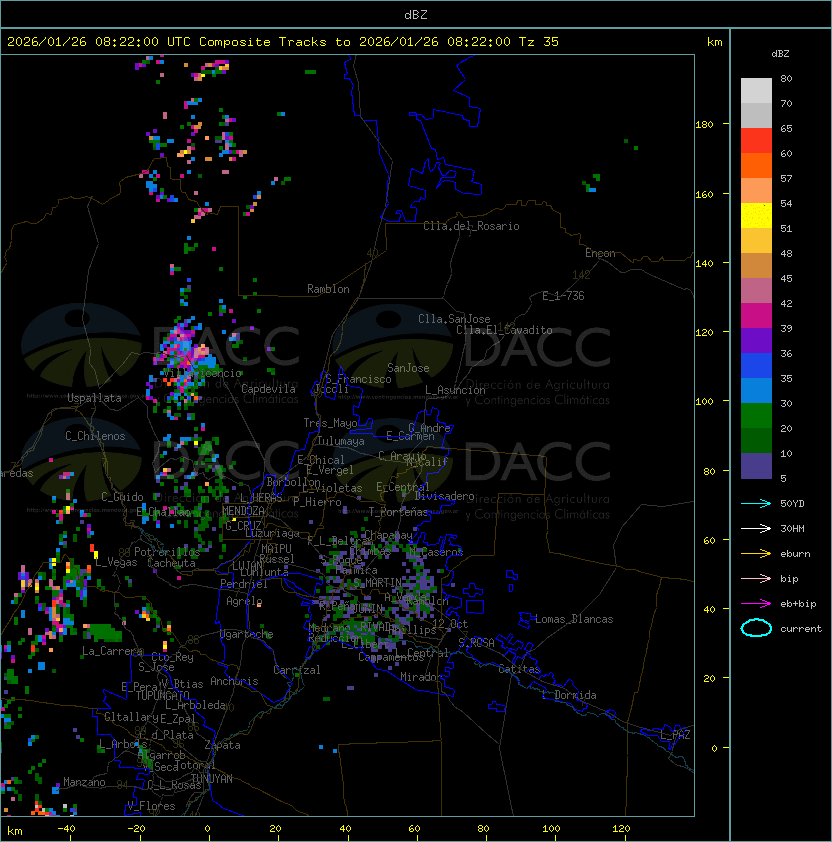The image size is (832, 842).
Task: Click the 'dBZ' heading above the color scale
Action: (780, 54)
